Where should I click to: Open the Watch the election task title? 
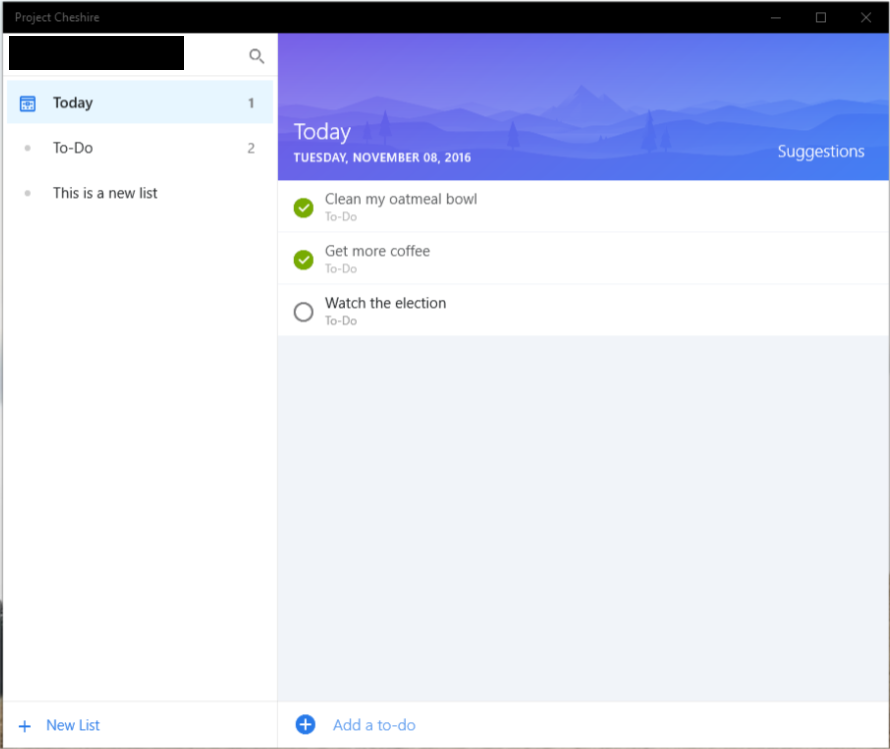coord(385,303)
